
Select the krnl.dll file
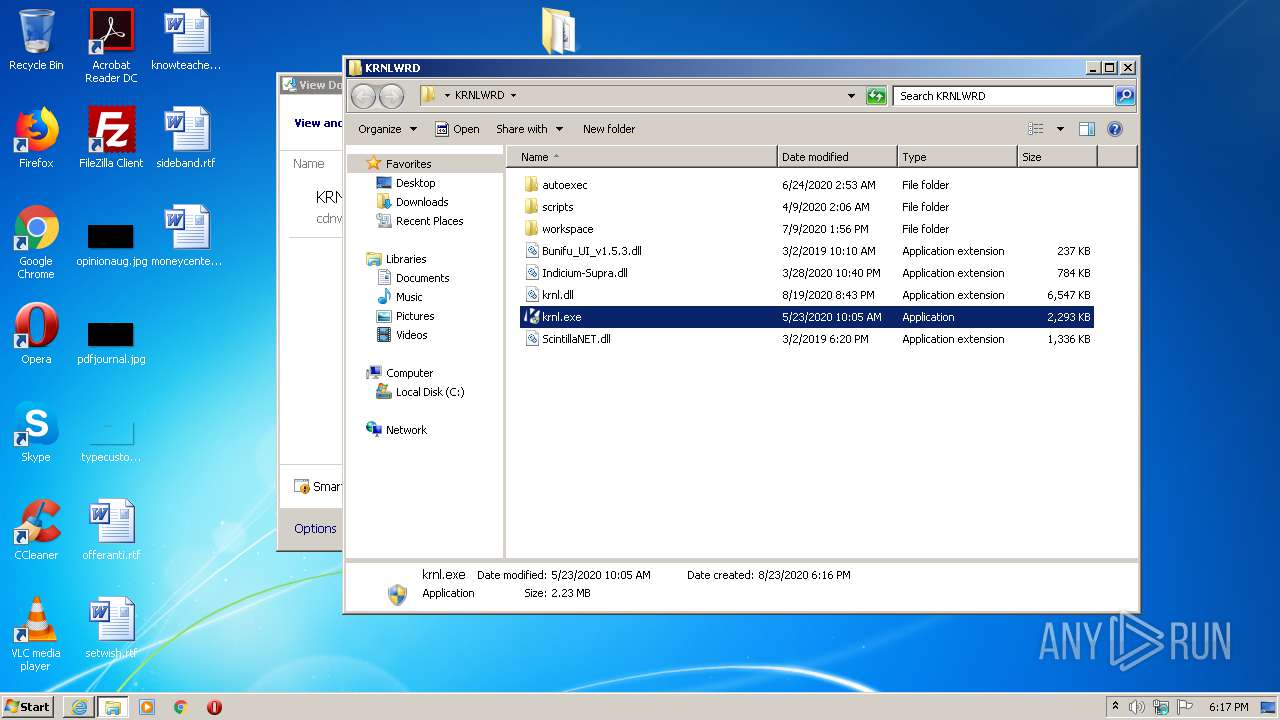point(806,295)
